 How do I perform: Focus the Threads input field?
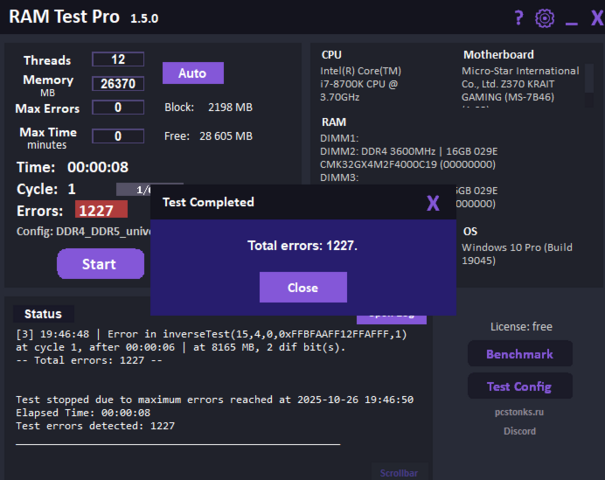click(118, 60)
